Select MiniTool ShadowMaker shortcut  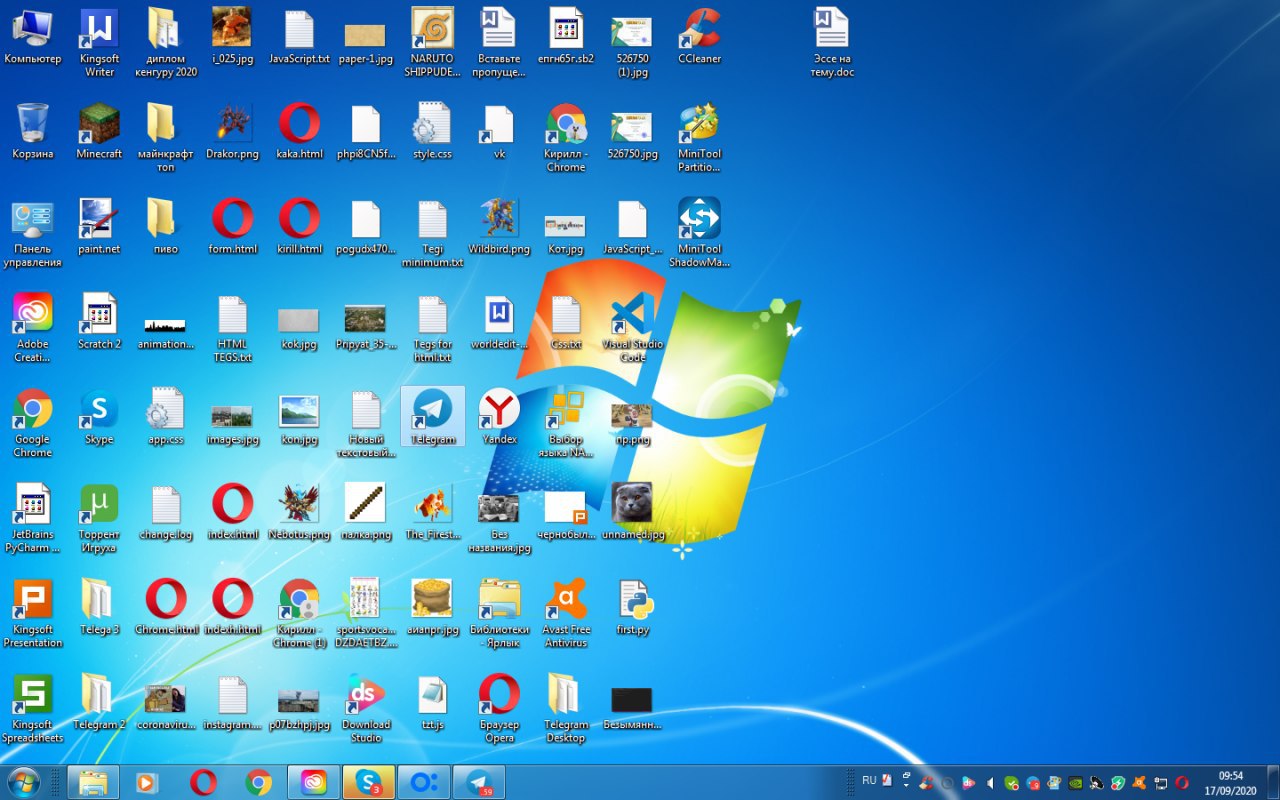pos(699,233)
